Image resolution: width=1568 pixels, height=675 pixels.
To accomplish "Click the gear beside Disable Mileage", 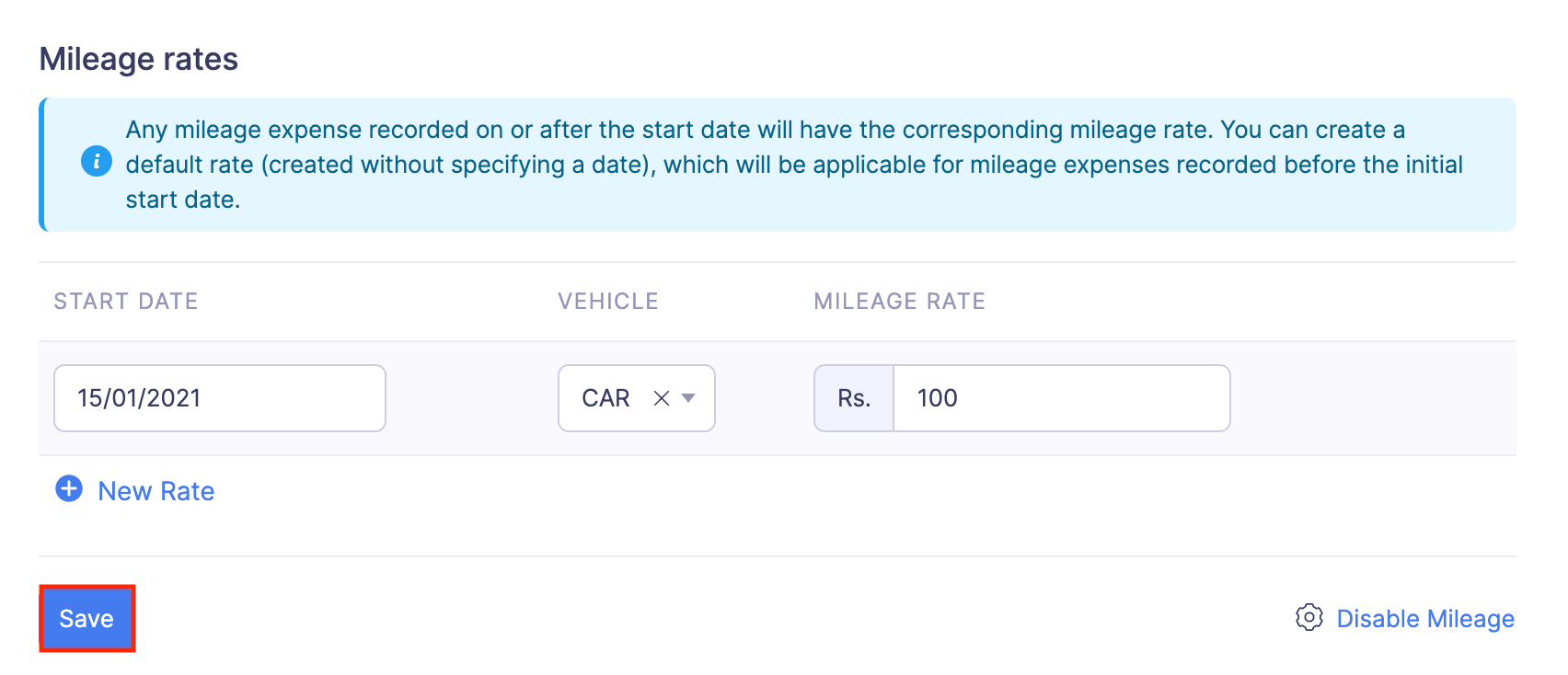I will tap(1309, 618).
